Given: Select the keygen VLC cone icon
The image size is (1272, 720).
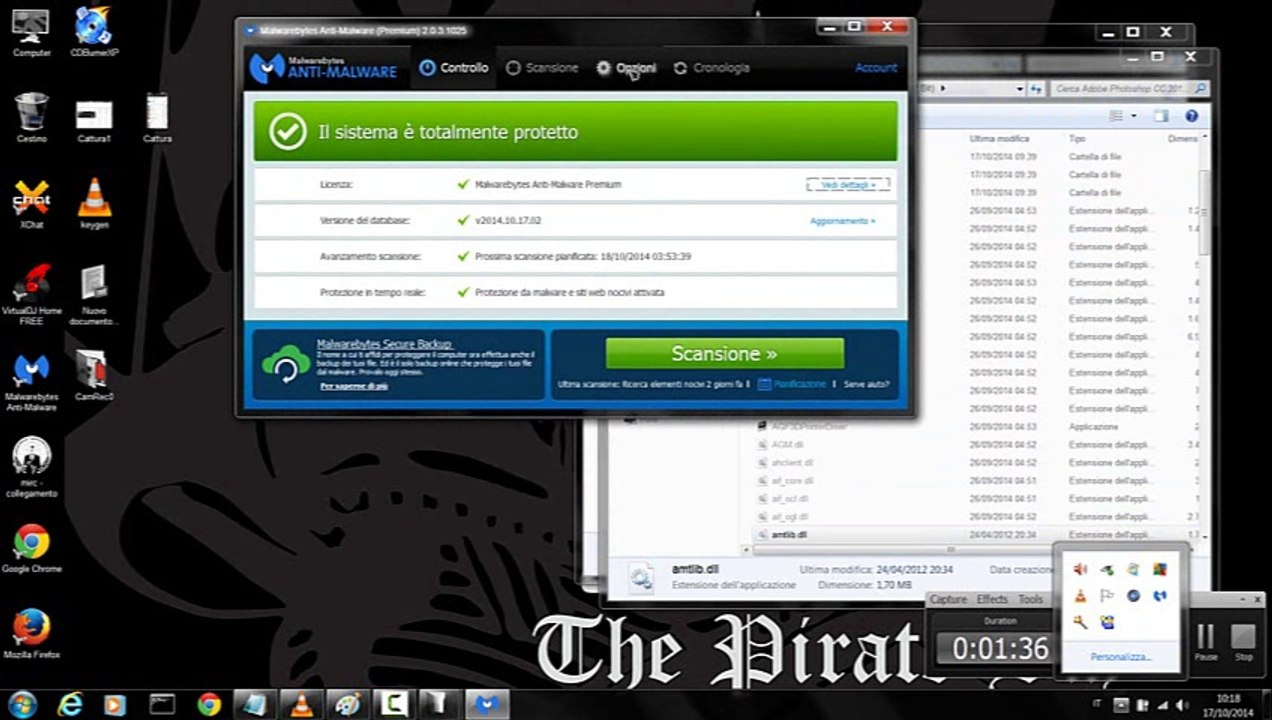Looking at the screenshot, I should coord(94,204).
